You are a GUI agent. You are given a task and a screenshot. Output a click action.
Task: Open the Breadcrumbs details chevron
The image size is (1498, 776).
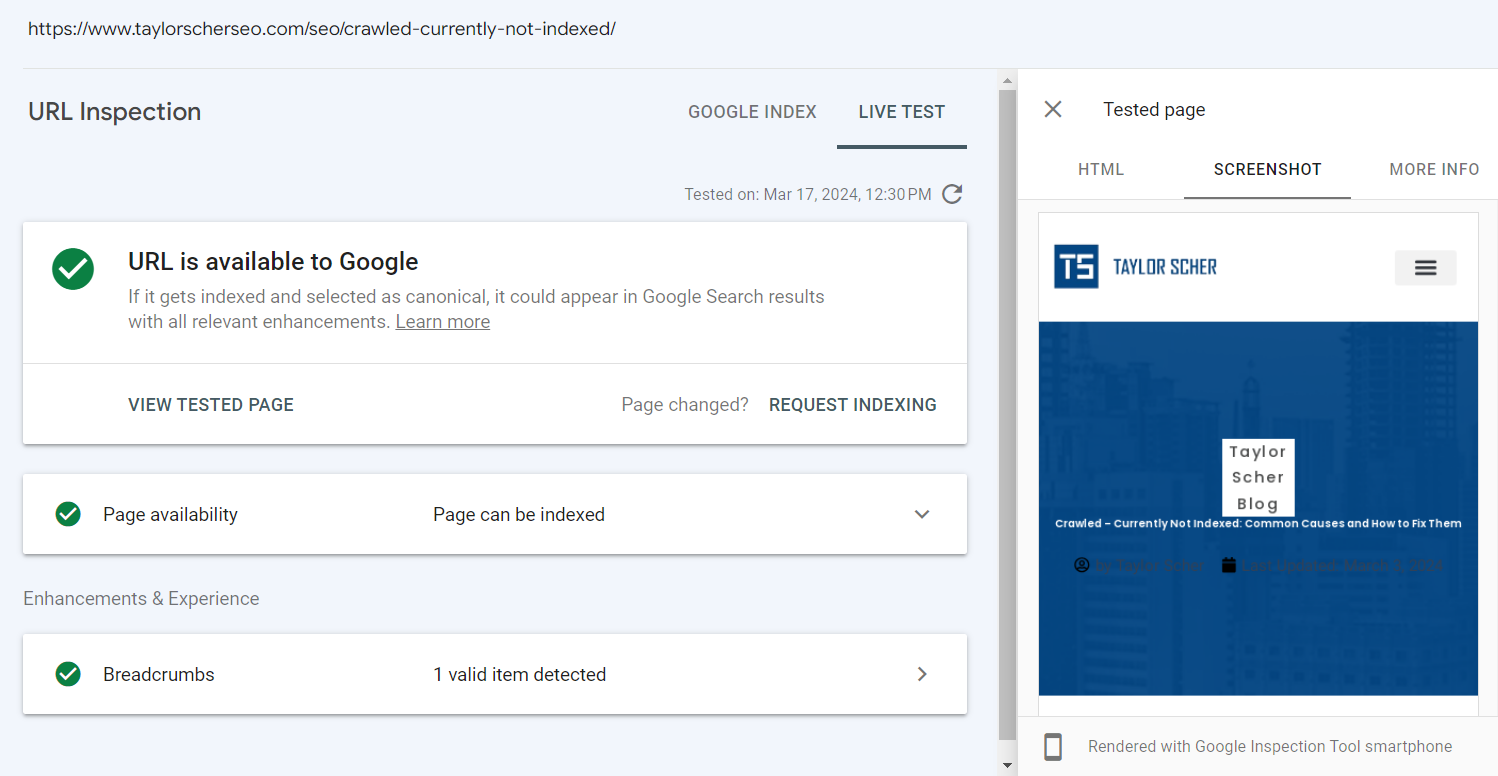click(x=922, y=674)
